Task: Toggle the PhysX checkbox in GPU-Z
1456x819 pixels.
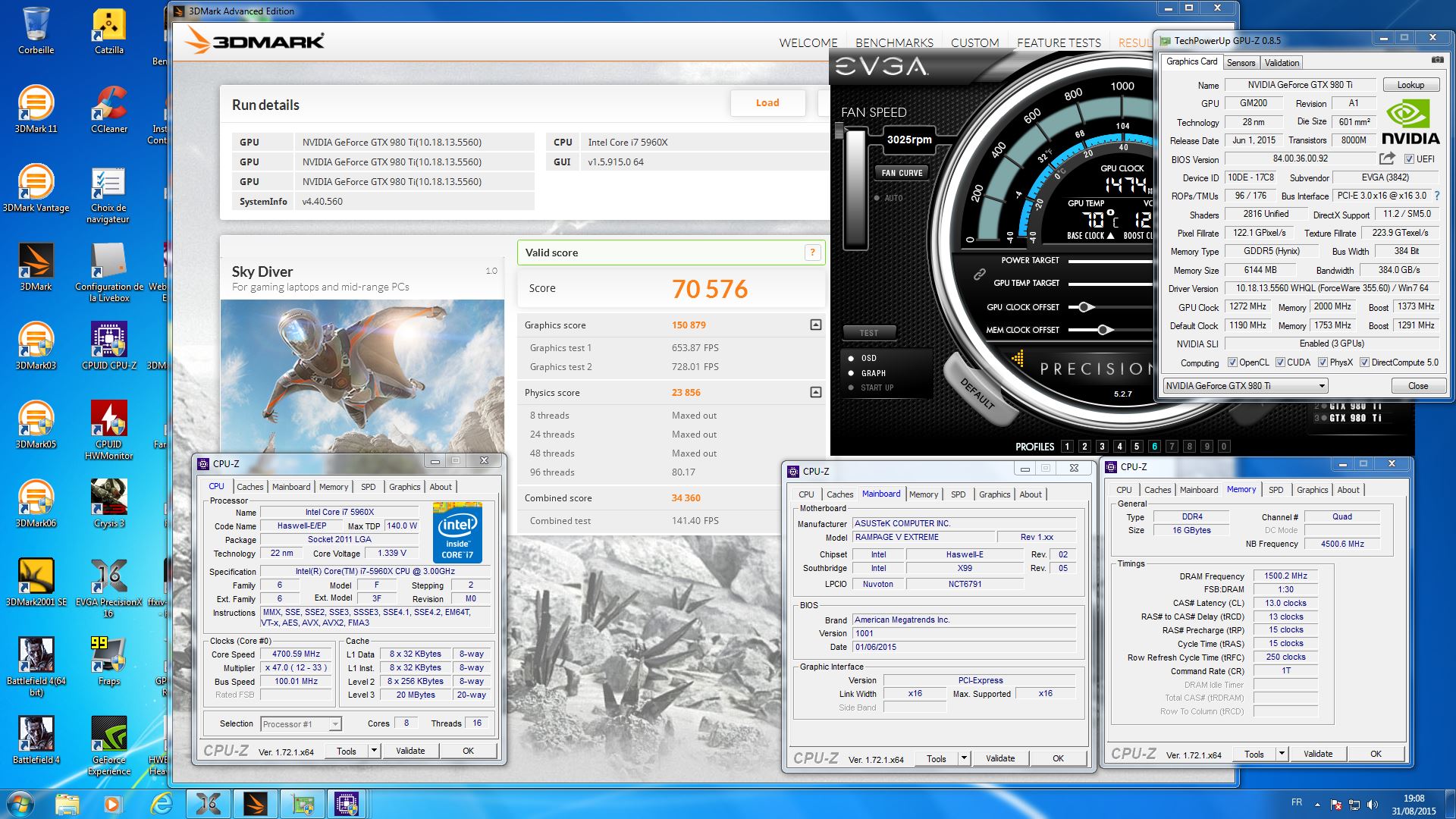Action: [x=1323, y=362]
